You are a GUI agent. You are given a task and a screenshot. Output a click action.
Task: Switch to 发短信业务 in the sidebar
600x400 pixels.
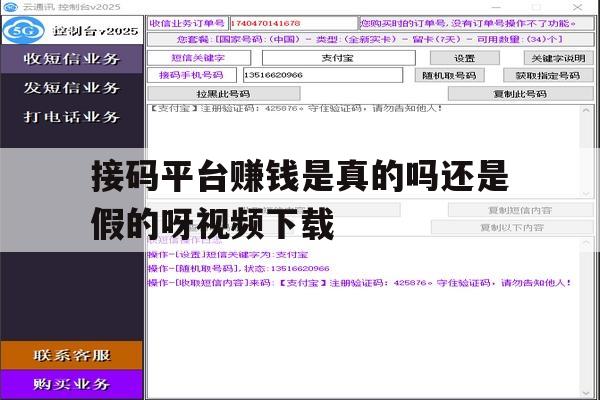tap(72, 88)
